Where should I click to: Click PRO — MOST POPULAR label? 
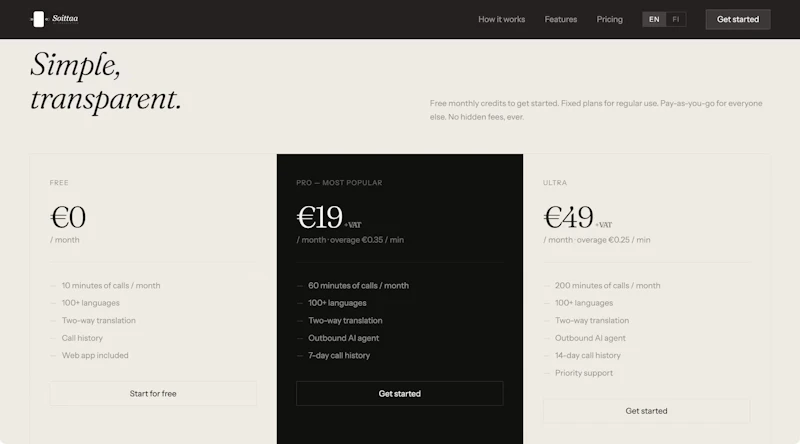coord(339,183)
